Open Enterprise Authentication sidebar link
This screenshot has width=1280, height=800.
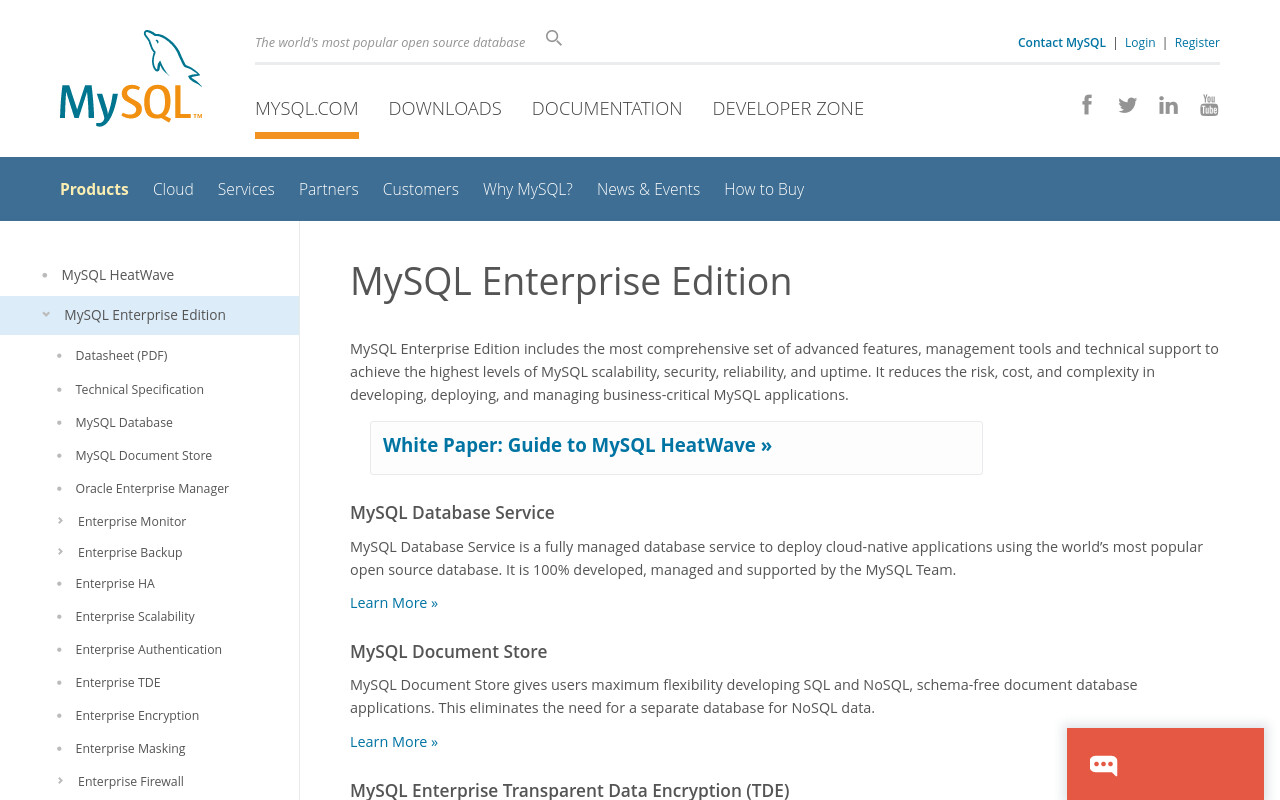[148, 649]
